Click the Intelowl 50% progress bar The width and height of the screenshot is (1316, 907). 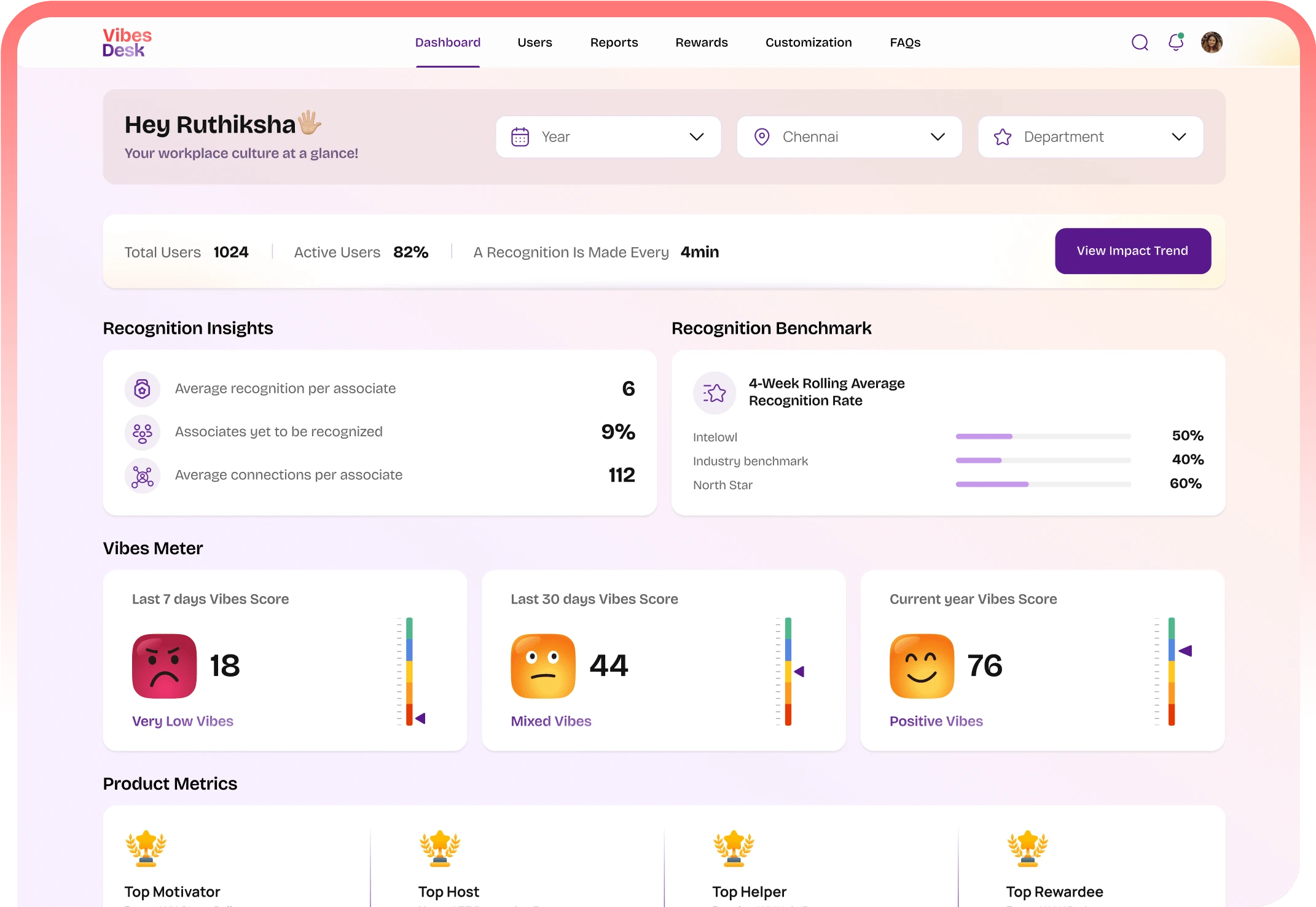(1043, 436)
